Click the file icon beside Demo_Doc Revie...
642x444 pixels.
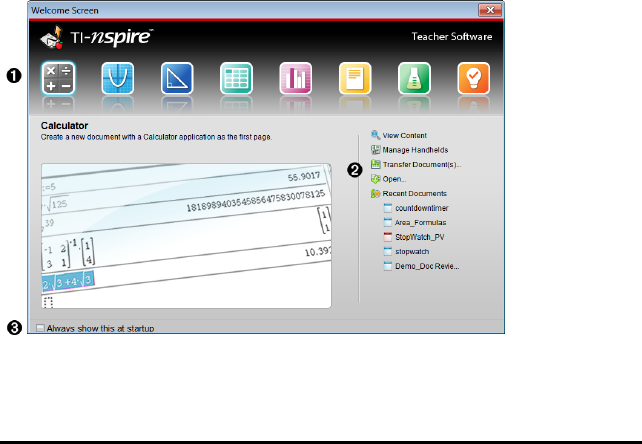click(x=388, y=266)
